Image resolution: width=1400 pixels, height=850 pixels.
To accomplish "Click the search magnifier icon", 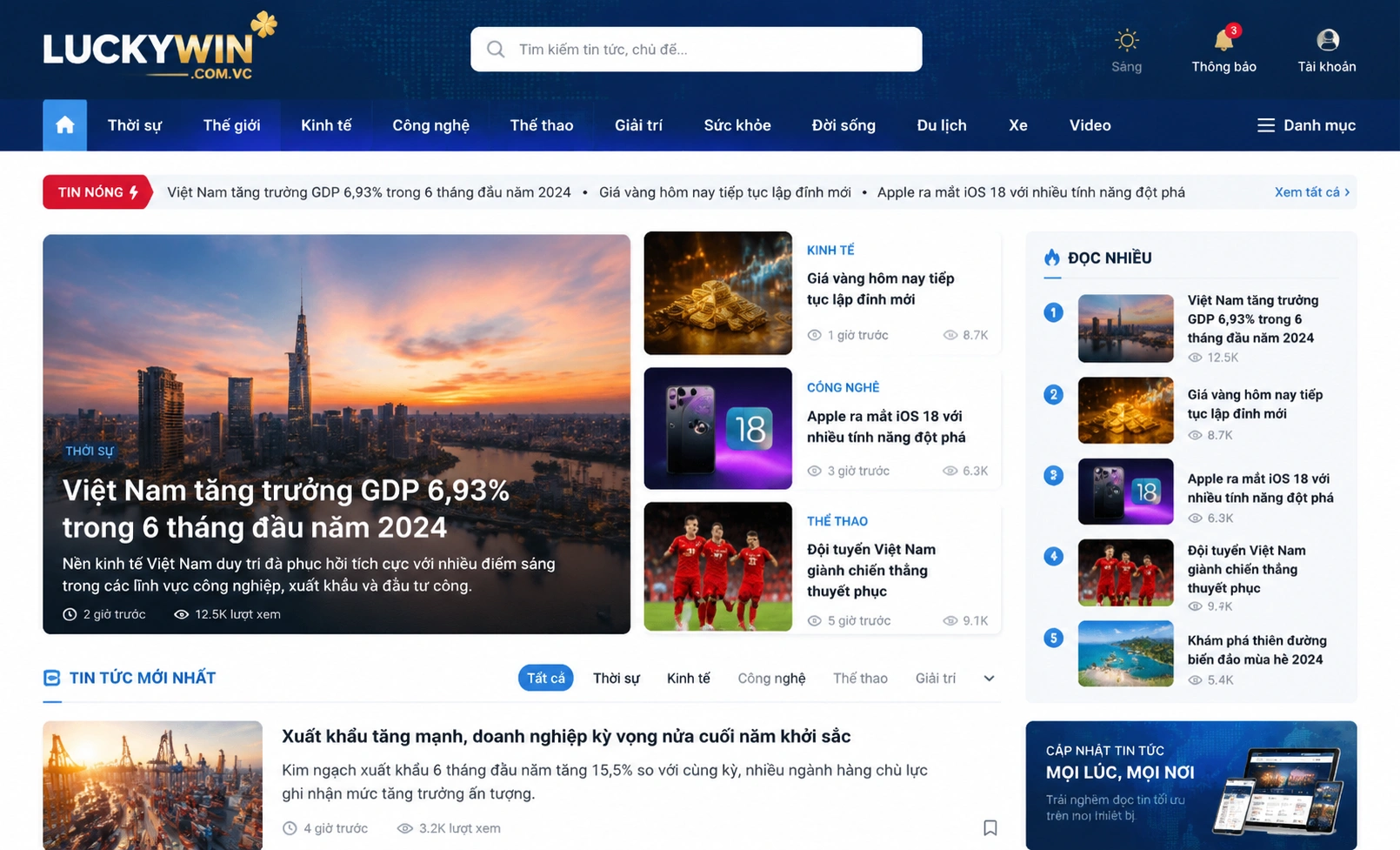I will point(496,50).
